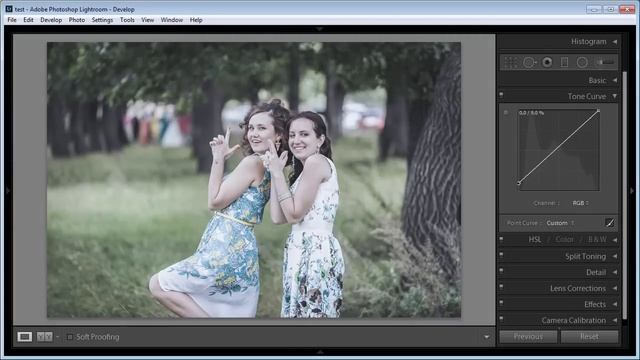
Task: Open the Develop menu
Action: click(x=51, y=20)
